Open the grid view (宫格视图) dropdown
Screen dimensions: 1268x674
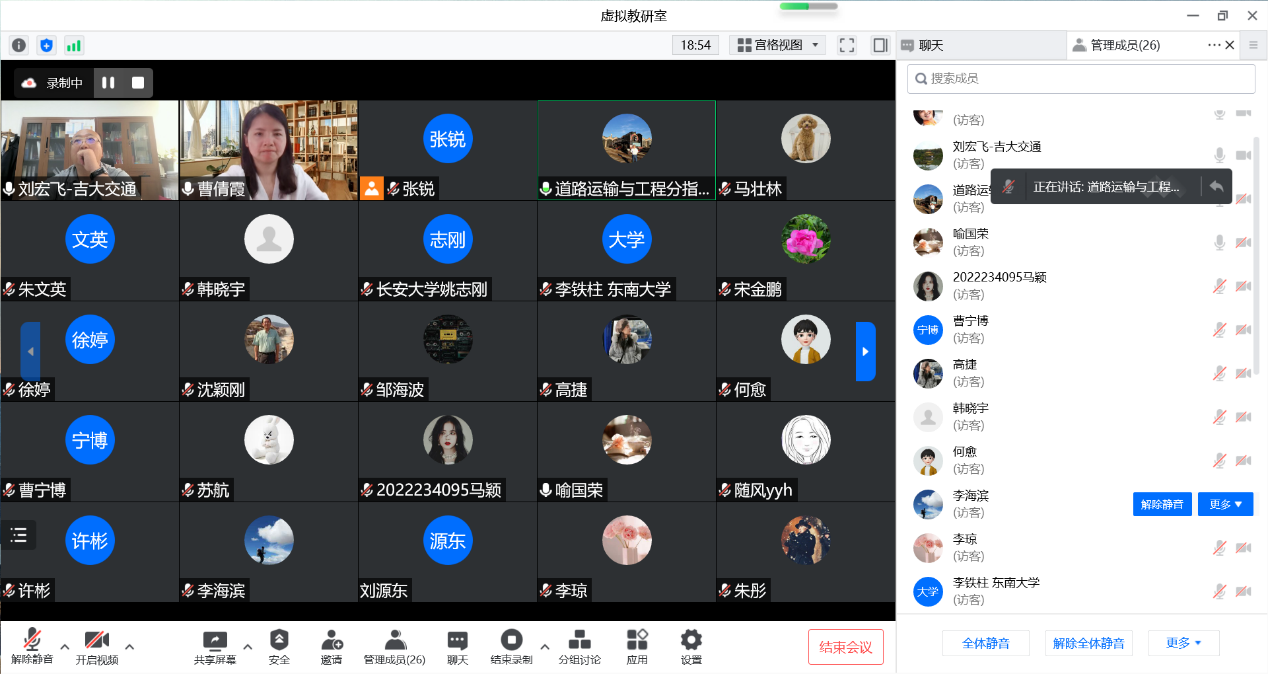(x=777, y=45)
